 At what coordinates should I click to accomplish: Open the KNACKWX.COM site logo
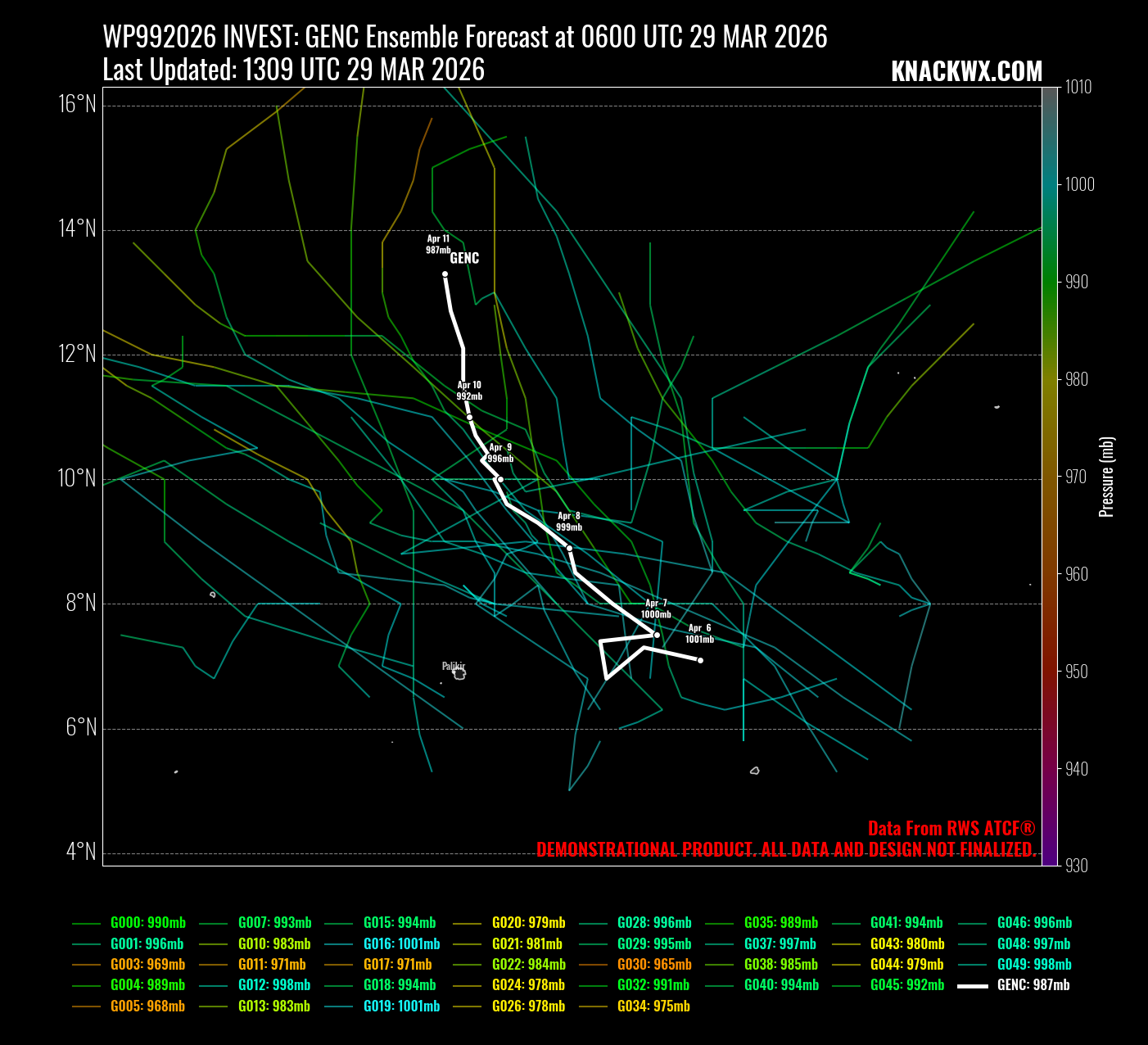(966, 72)
